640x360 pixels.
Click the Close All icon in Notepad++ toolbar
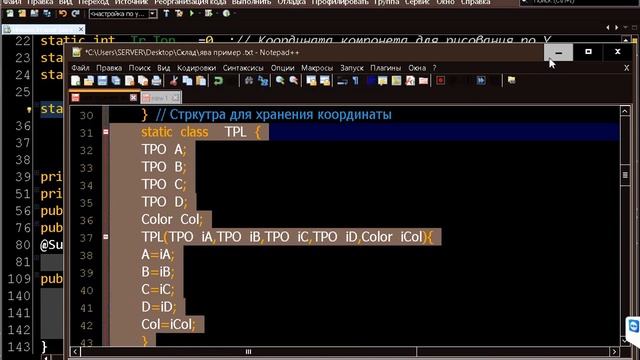[x=143, y=81]
